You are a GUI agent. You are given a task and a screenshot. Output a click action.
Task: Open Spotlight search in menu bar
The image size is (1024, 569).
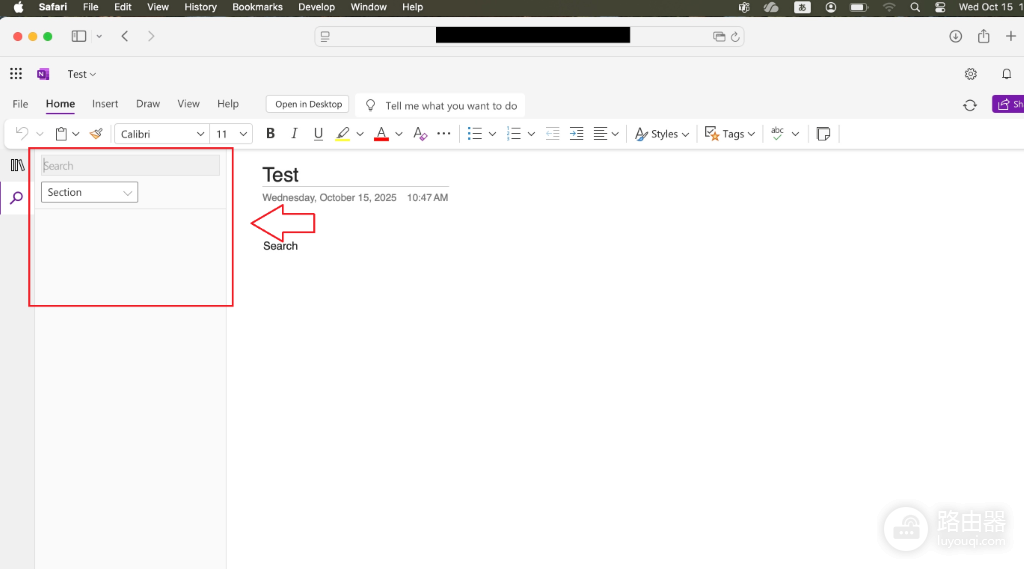point(915,7)
